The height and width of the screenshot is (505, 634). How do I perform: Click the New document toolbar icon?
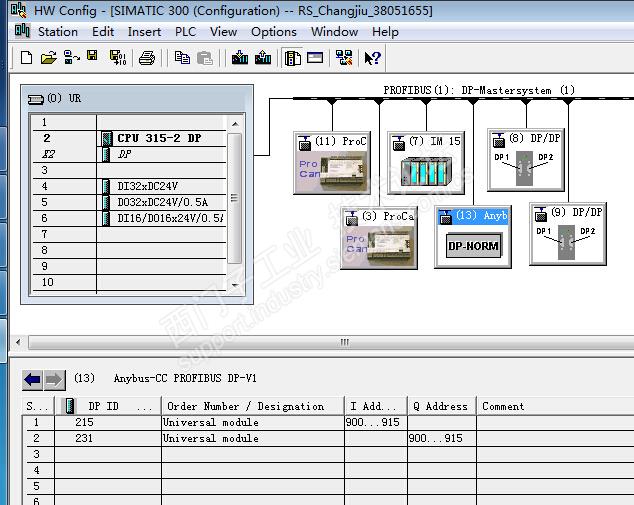(x=26, y=58)
